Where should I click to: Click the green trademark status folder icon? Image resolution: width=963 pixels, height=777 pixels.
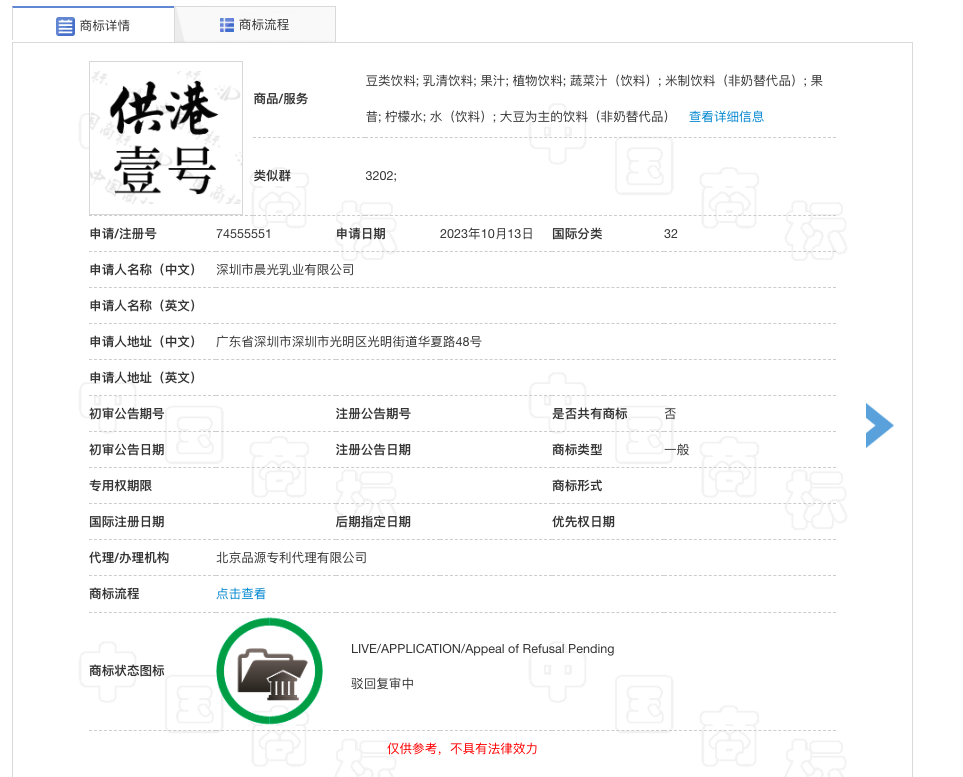(x=270, y=671)
